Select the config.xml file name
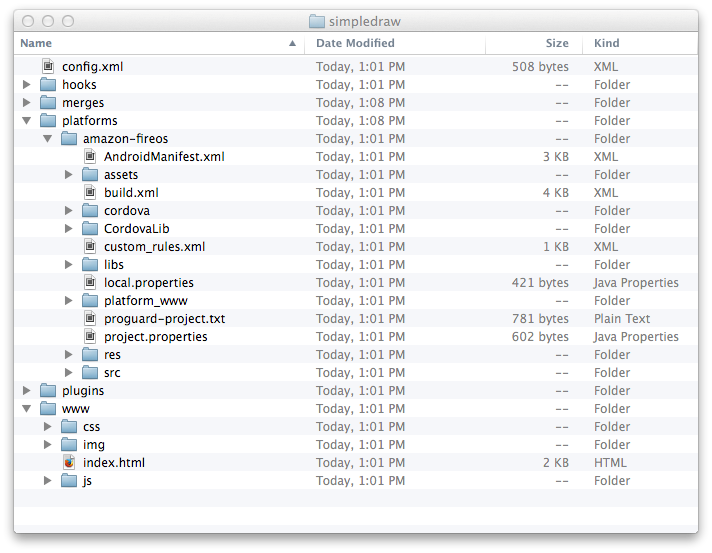Screen dimensions: 712x553 (x=93, y=67)
